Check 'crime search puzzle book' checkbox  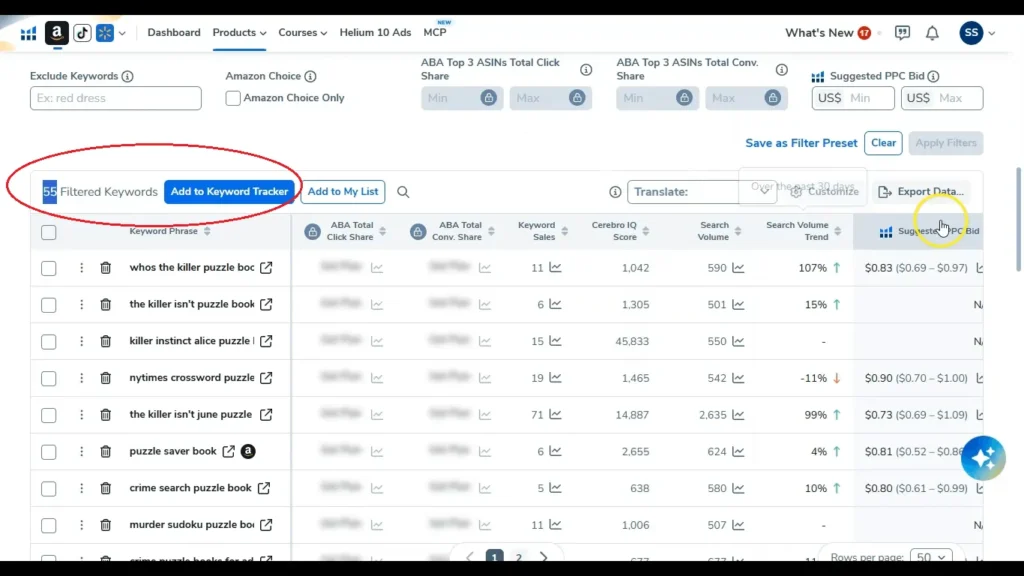[x=48, y=488]
